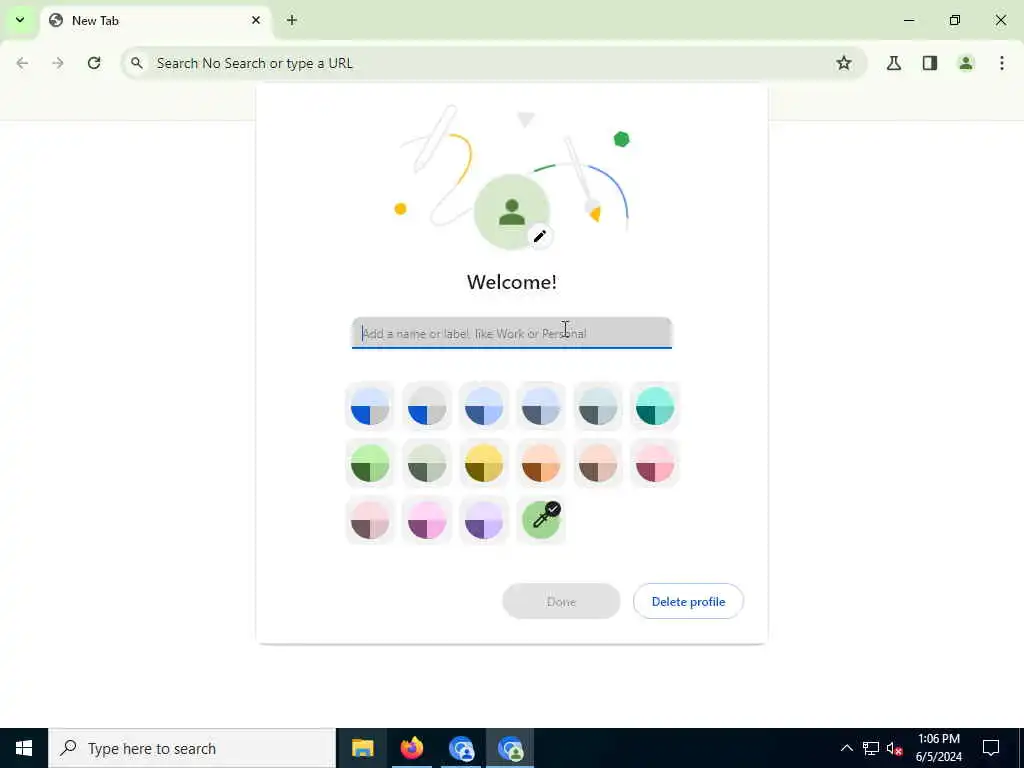Select the magenta theme color swatch
Screen dimensions: 1024x768
tap(426, 520)
